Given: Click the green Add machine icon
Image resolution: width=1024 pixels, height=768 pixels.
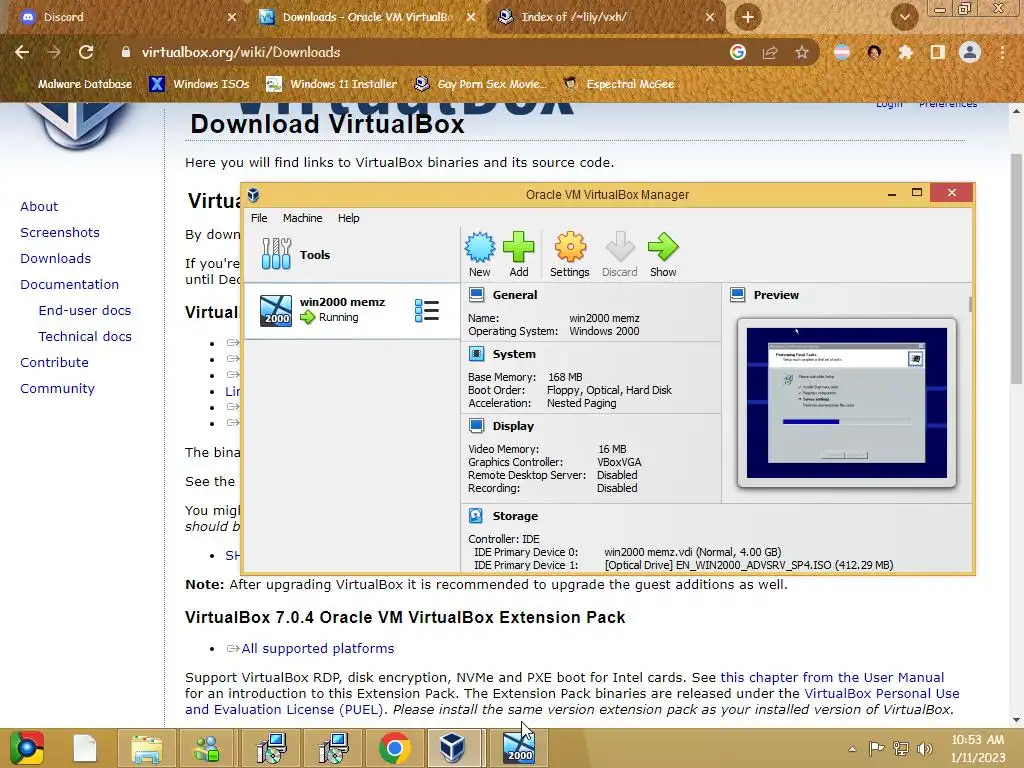Looking at the screenshot, I should point(519,255).
